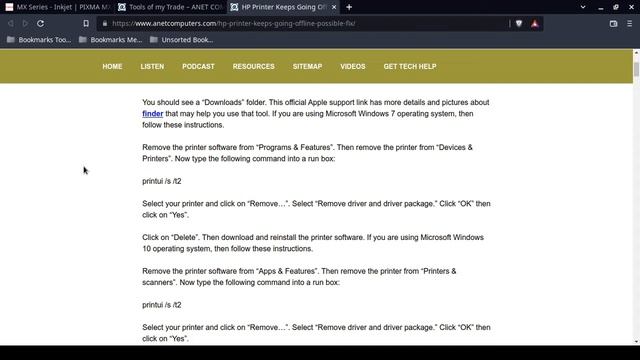Follow the finder hyperlink
Screen dimensions: 640x360
point(153,114)
